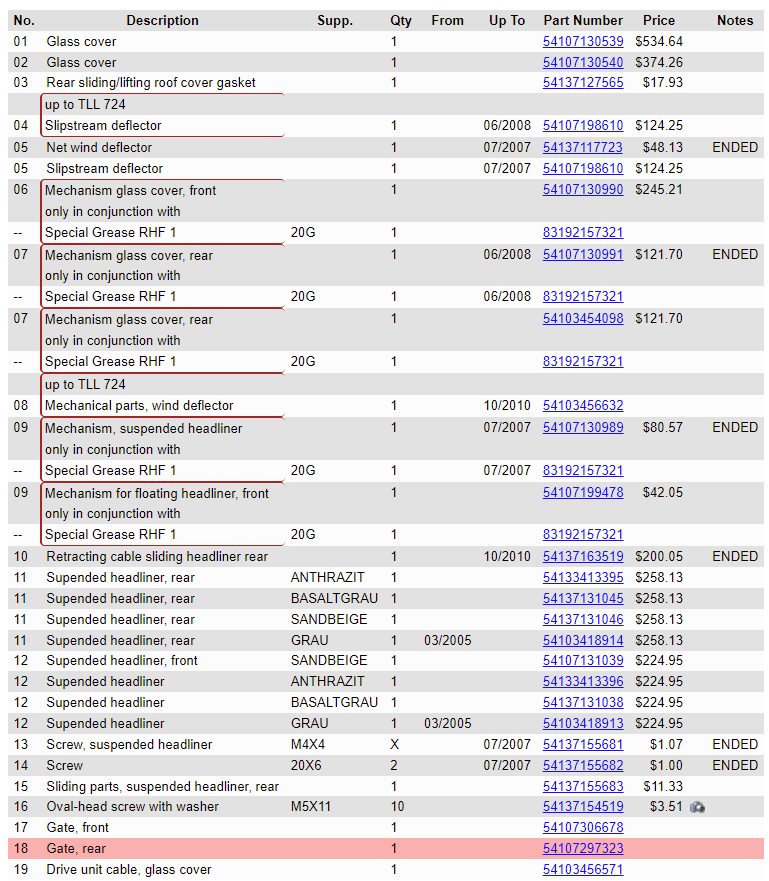This screenshot has height=881, width=769.
Task: Select the highlighted Gate, rear row description
Action: [76, 849]
